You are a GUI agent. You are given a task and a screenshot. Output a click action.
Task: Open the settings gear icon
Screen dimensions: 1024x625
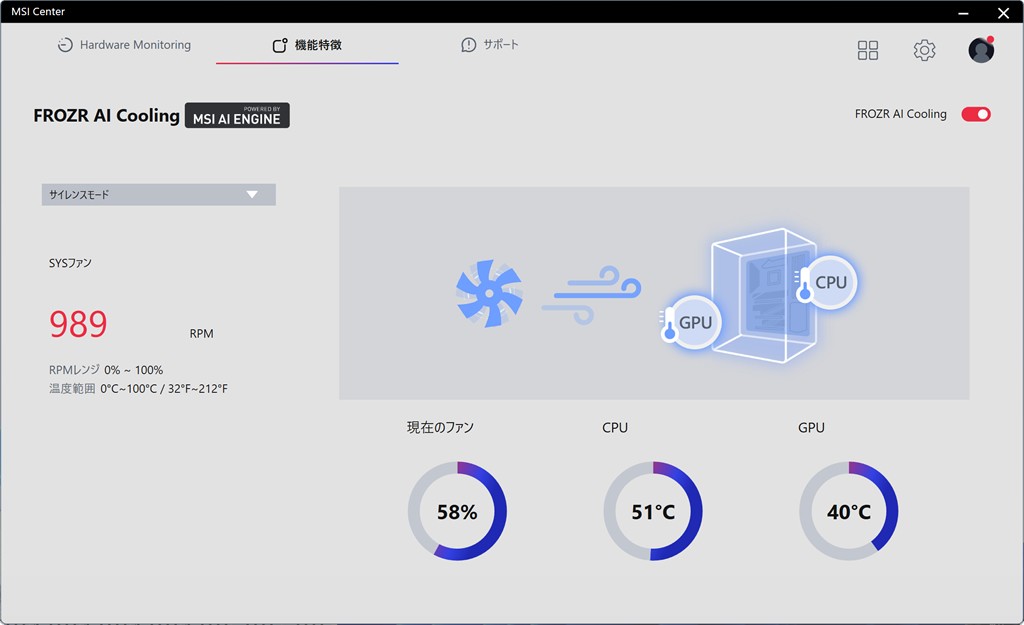click(x=924, y=50)
